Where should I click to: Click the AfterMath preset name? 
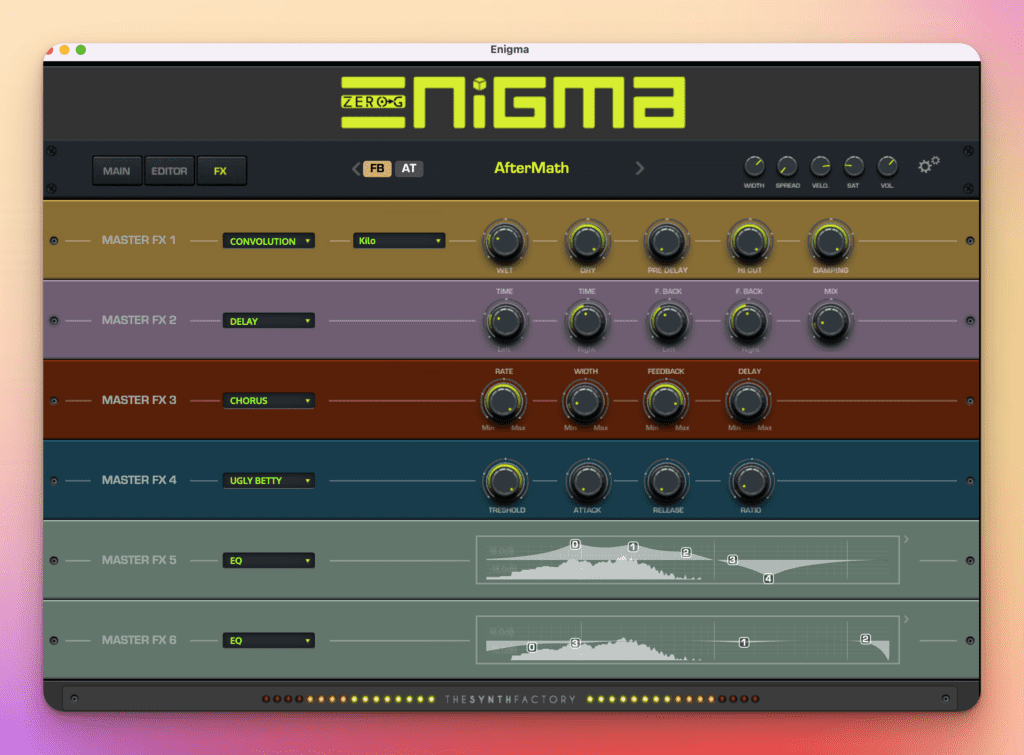pyautogui.click(x=532, y=168)
